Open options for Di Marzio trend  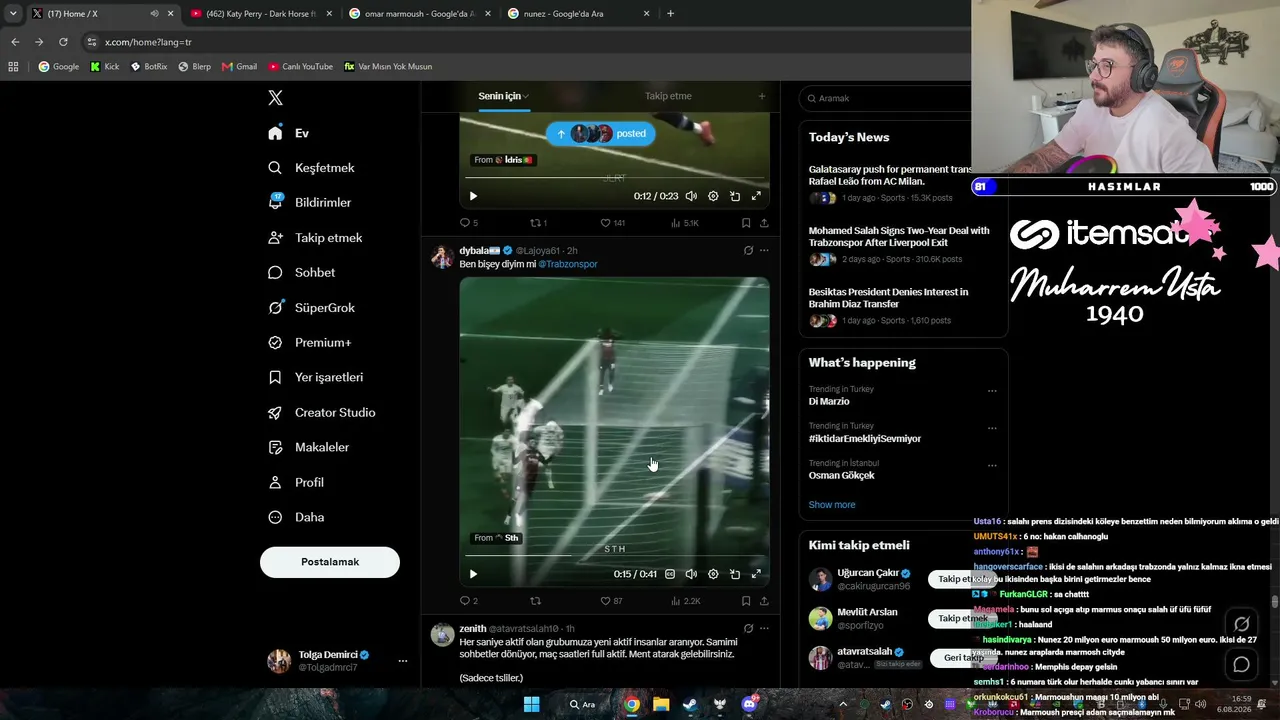click(992, 391)
